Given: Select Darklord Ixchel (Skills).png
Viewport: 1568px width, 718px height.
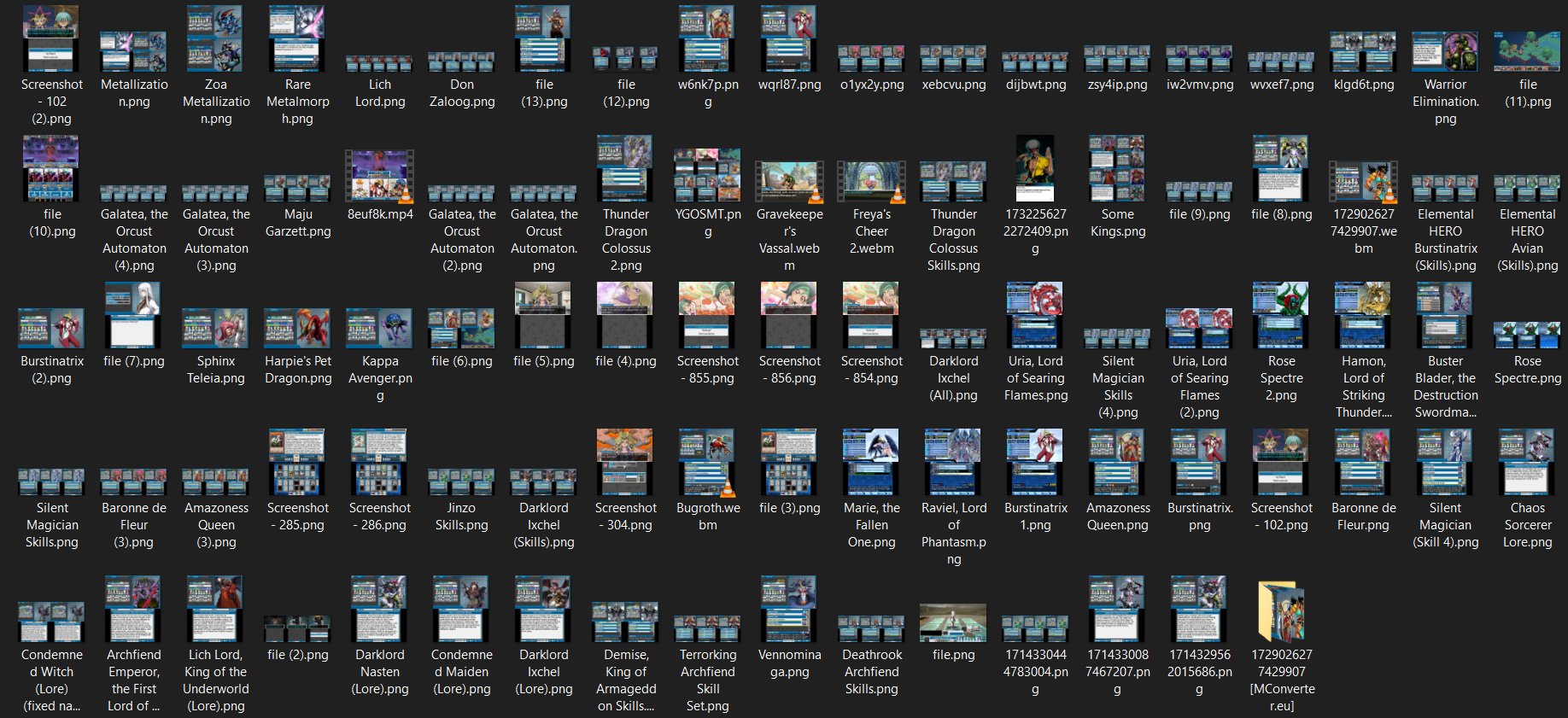Looking at the screenshot, I should pos(543,482).
